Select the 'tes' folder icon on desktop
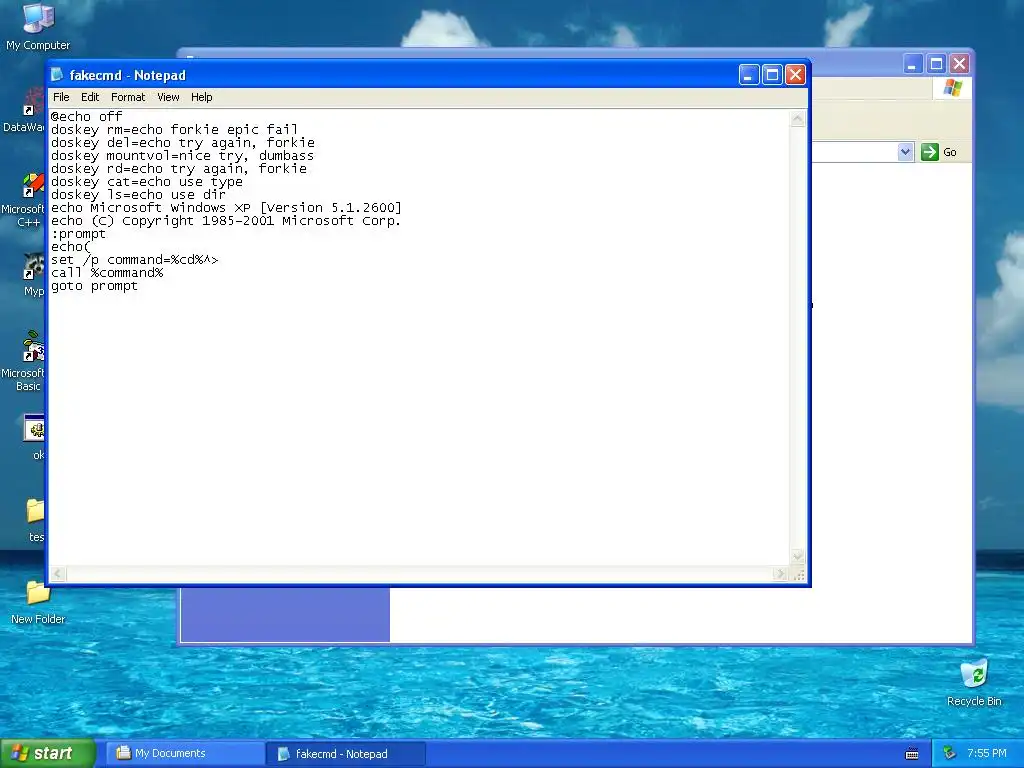This screenshot has height=768, width=1024. pyautogui.click(x=35, y=520)
